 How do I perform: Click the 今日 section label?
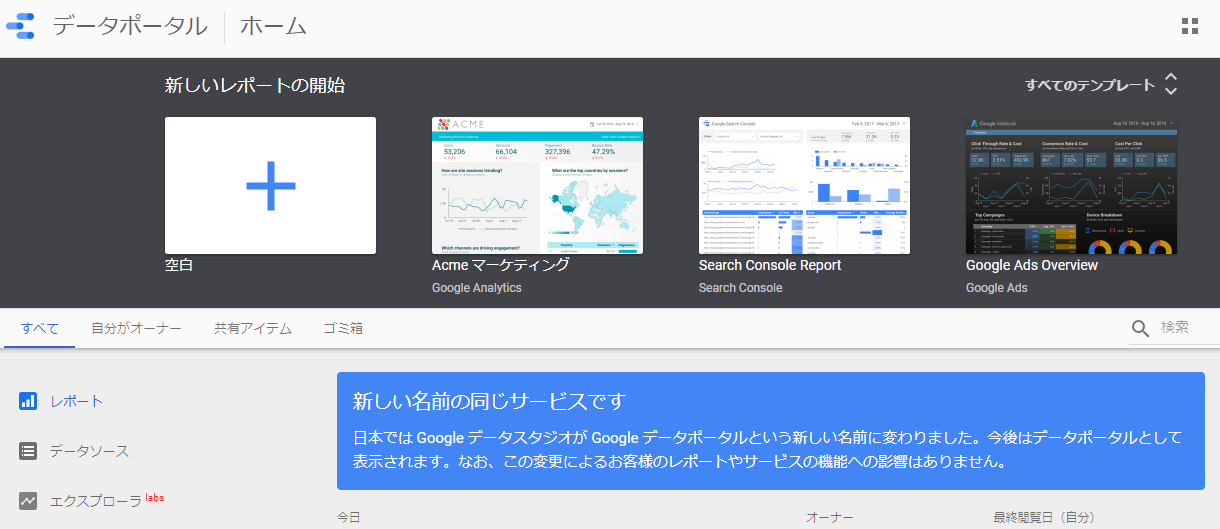tap(349, 517)
